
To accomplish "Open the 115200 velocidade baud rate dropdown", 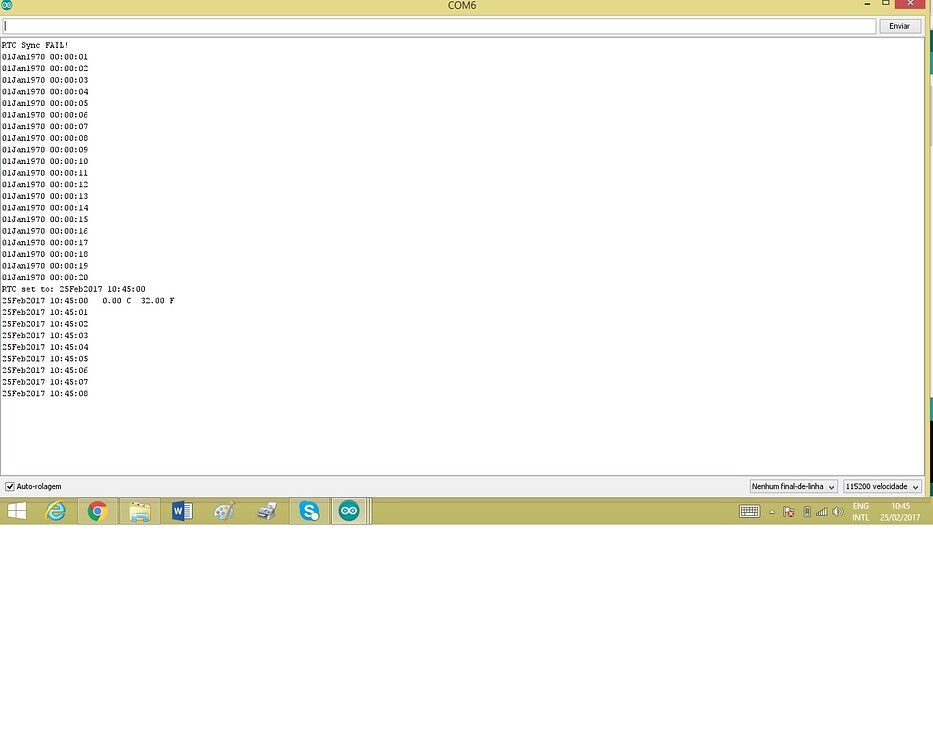I will pyautogui.click(x=881, y=486).
